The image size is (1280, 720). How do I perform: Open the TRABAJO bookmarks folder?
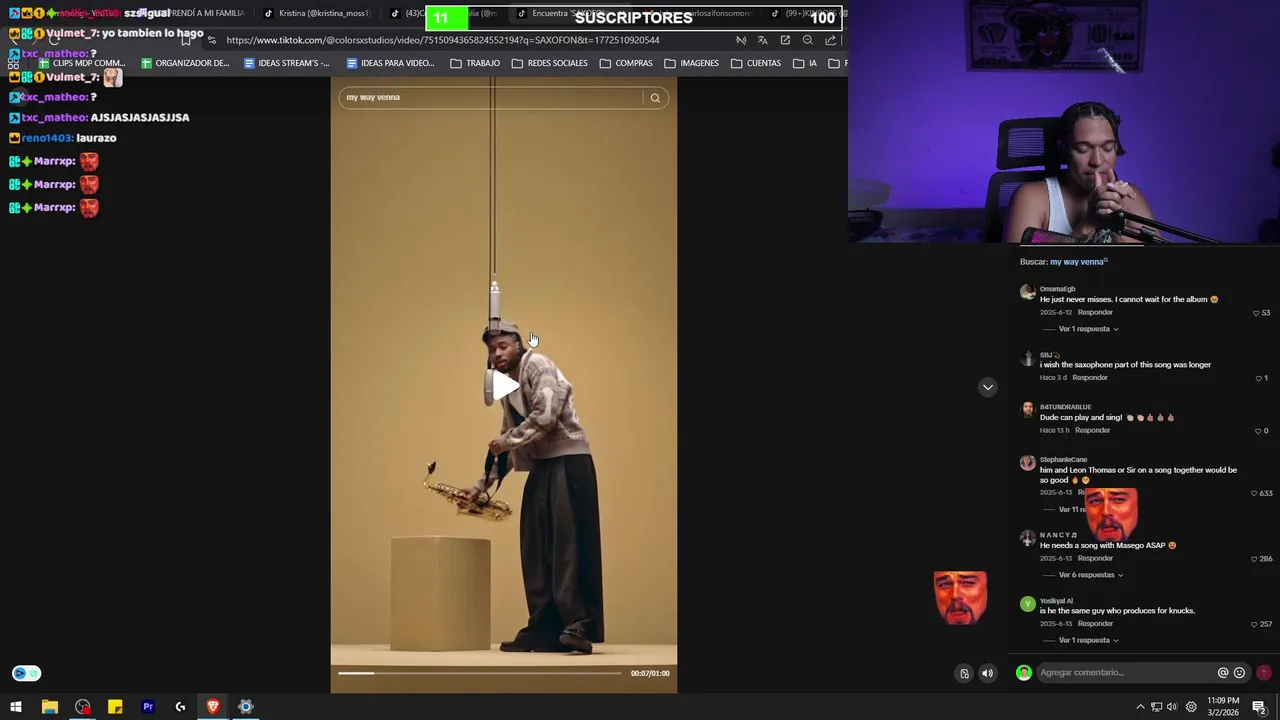475,63
